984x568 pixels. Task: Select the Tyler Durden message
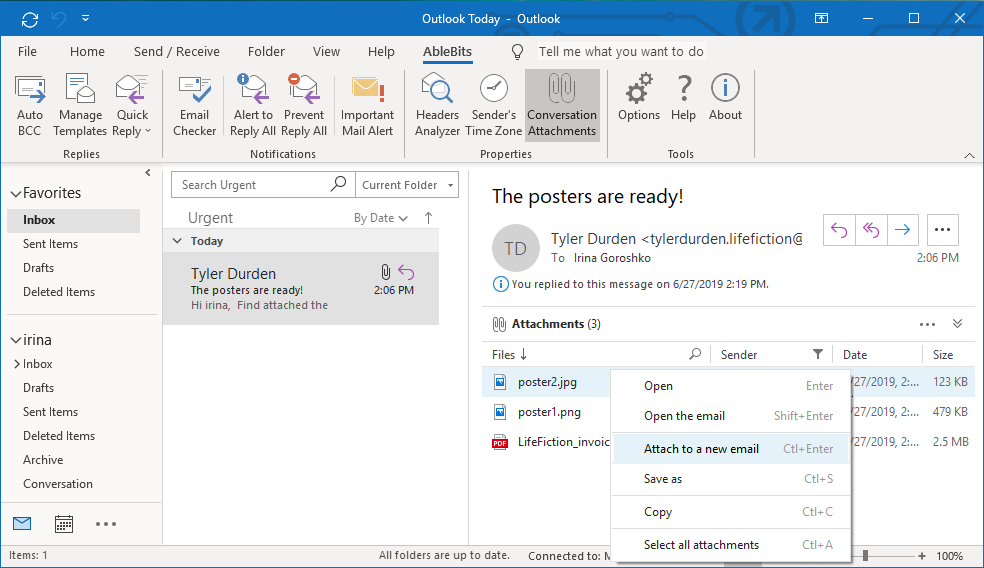point(301,289)
